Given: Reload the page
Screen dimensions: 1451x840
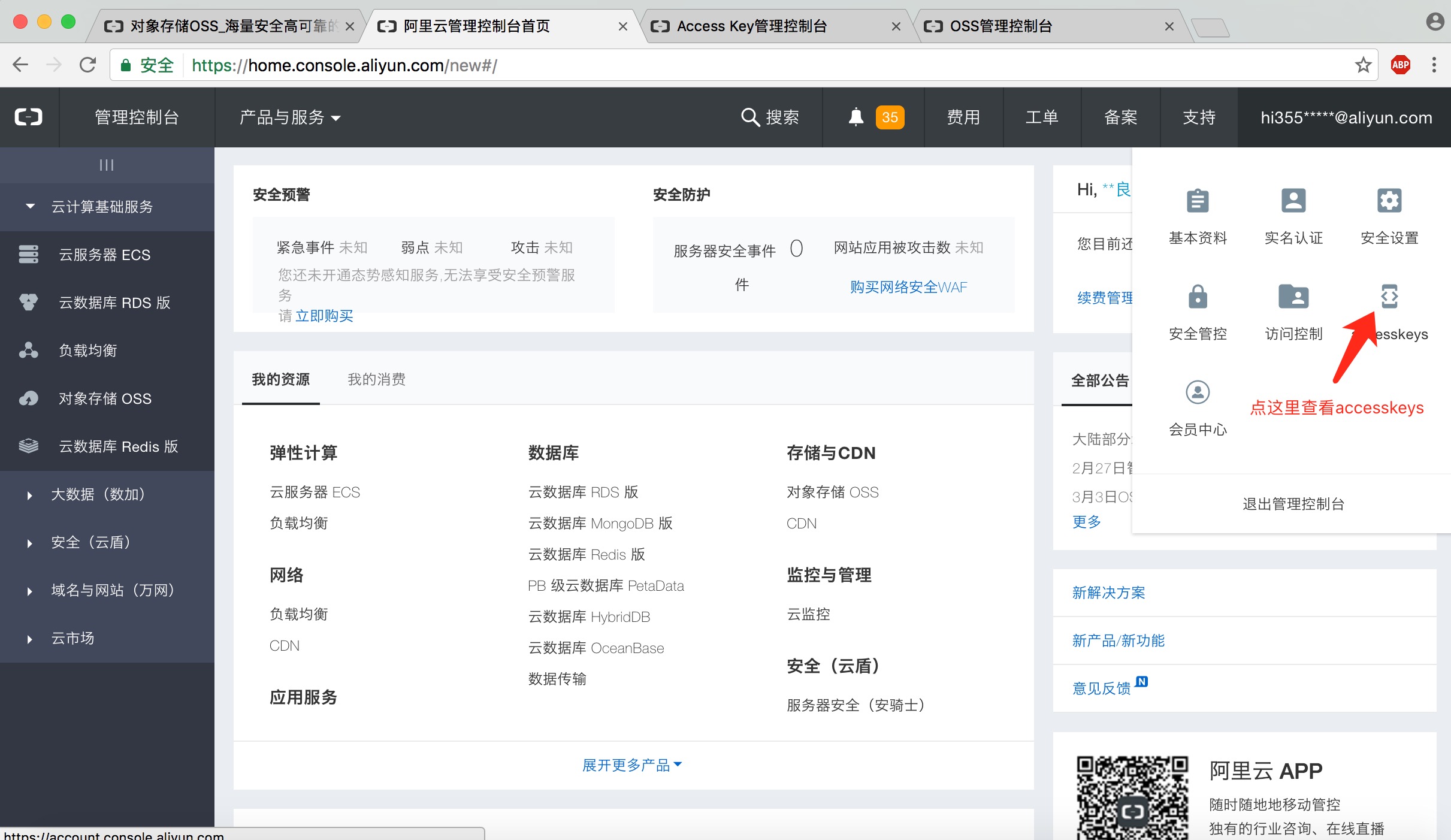Looking at the screenshot, I should pyautogui.click(x=88, y=65).
